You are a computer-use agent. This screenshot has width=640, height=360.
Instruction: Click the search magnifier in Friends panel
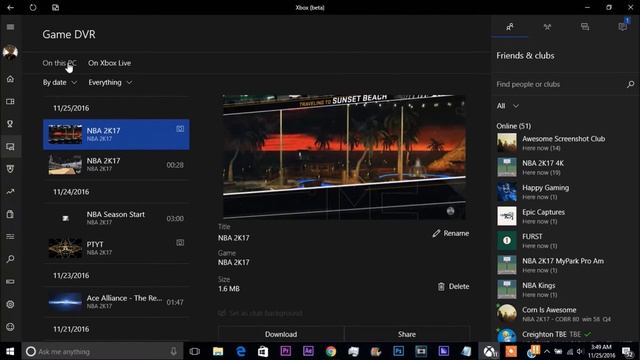click(630, 84)
